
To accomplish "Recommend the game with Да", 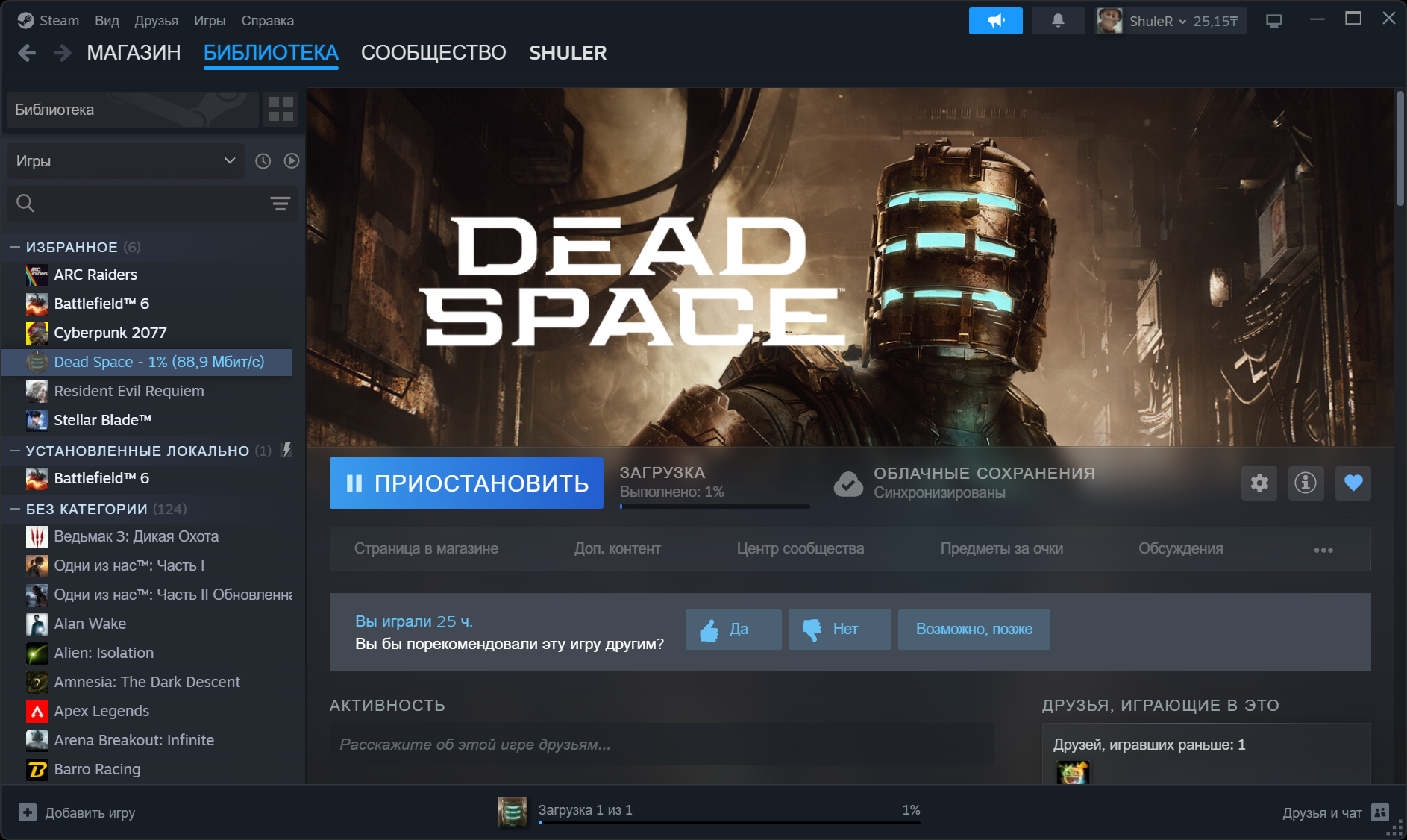I will coord(733,629).
